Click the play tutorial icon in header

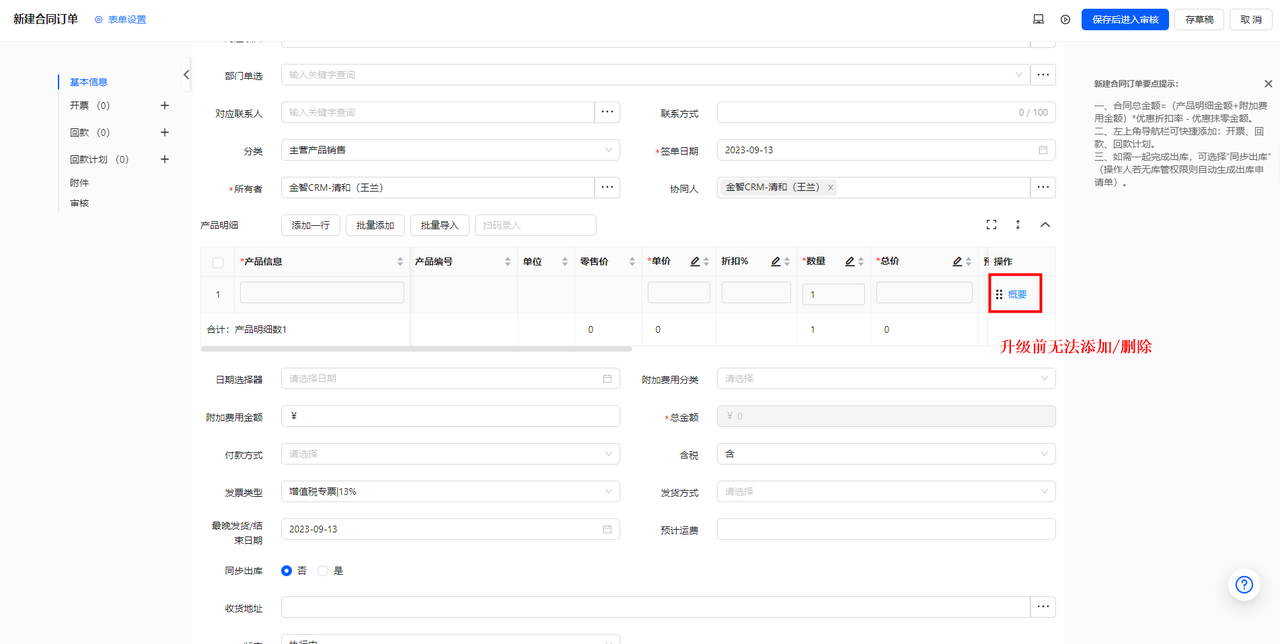[x=1066, y=19]
